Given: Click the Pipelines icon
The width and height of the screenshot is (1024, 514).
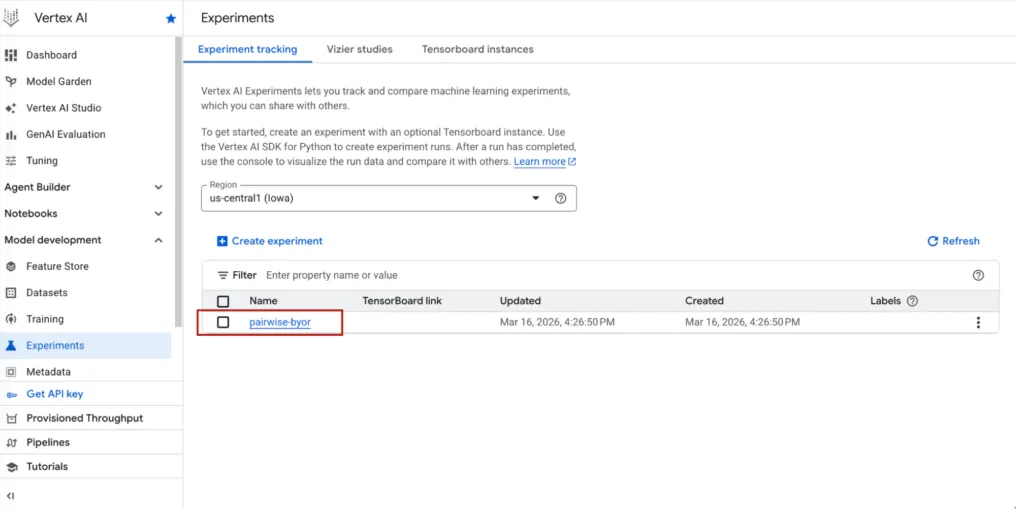Looking at the screenshot, I should [11, 442].
